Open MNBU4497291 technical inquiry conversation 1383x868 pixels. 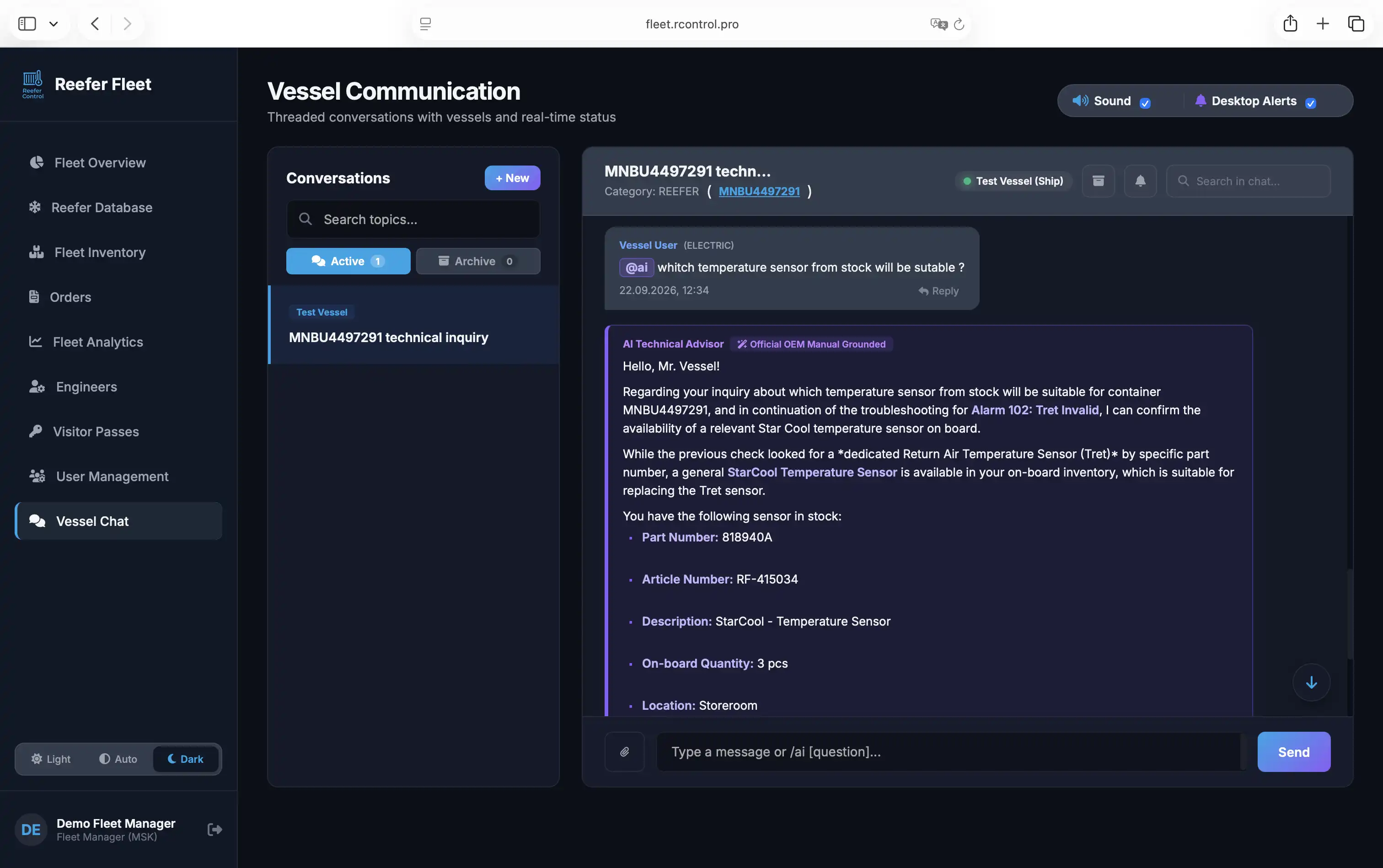(413, 325)
